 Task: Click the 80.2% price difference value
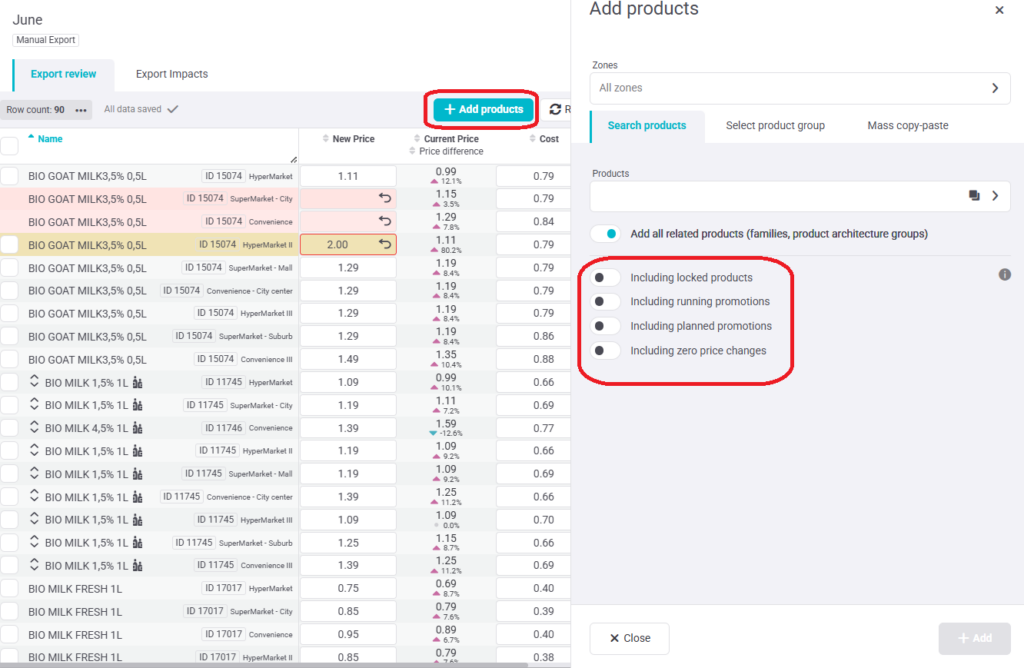(x=451, y=250)
